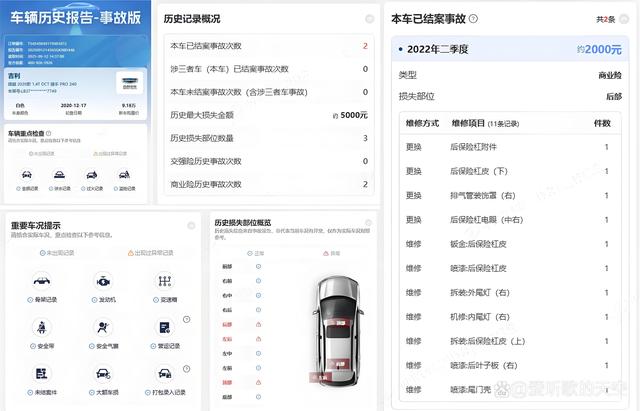This screenshot has height=411, width=640.
Task: Select the 钣金:后保险杠皮 row
Action: [x=510, y=244]
